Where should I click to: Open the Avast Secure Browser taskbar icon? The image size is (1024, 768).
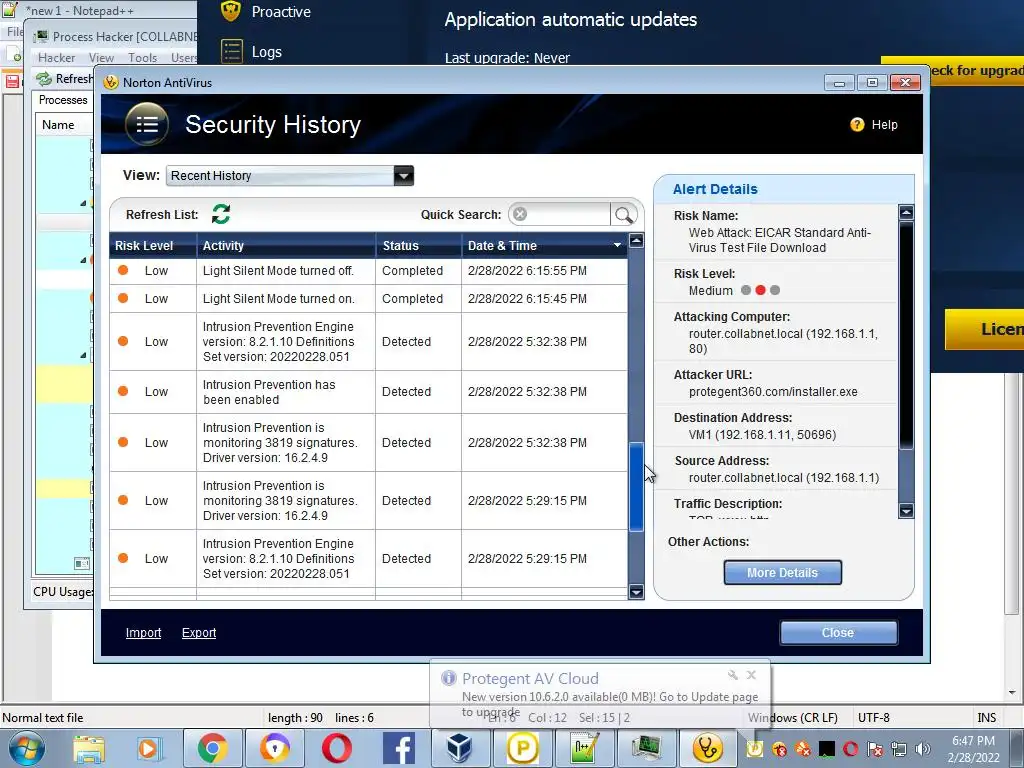click(274, 748)
